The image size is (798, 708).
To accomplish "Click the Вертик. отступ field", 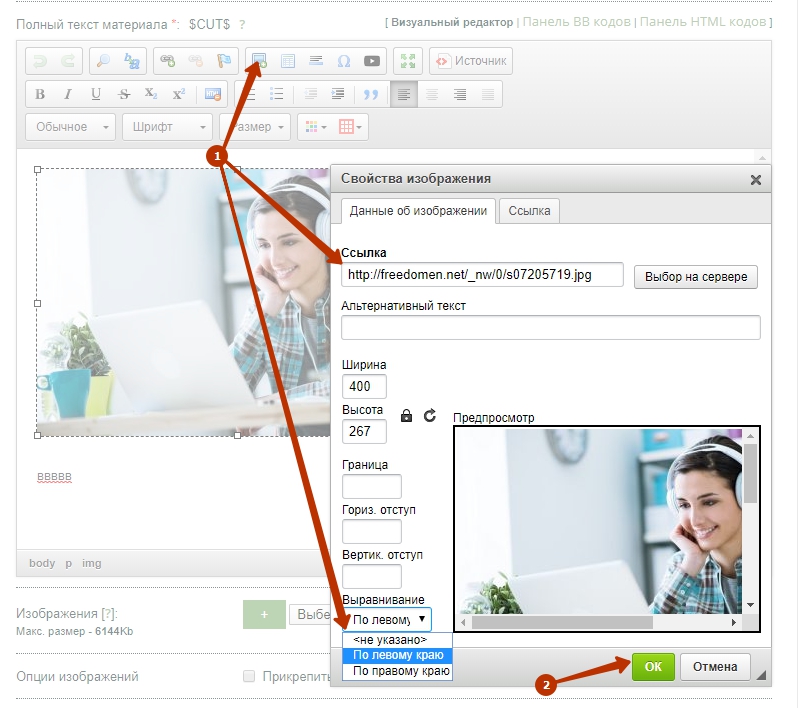I will [x=372, y=577].
